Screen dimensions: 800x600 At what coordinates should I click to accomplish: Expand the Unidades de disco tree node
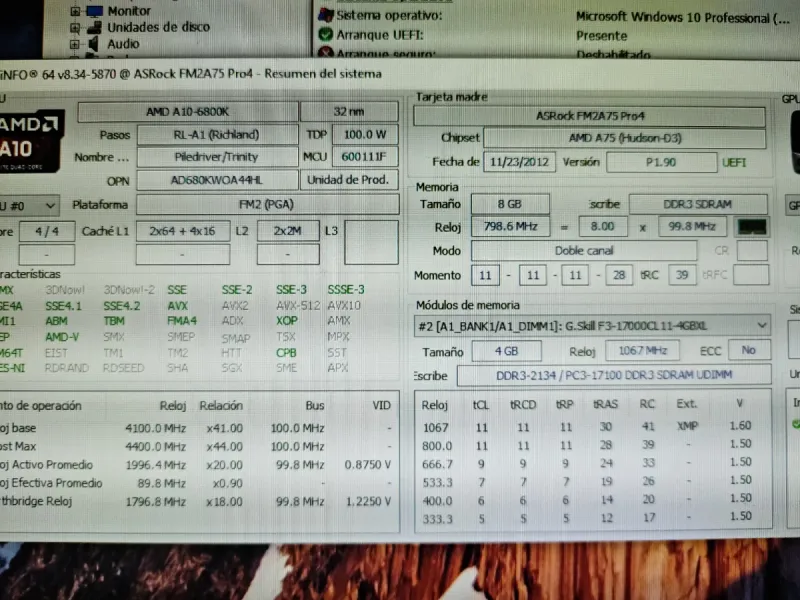click(x=75, y=28)
